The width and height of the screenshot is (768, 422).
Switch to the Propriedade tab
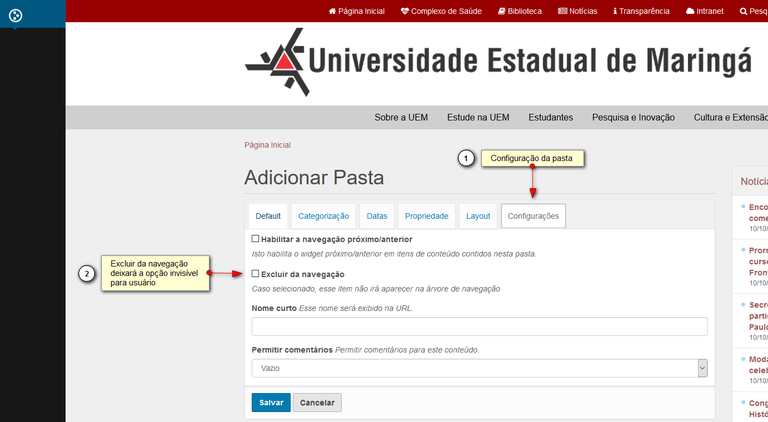(x=427, y=216)
